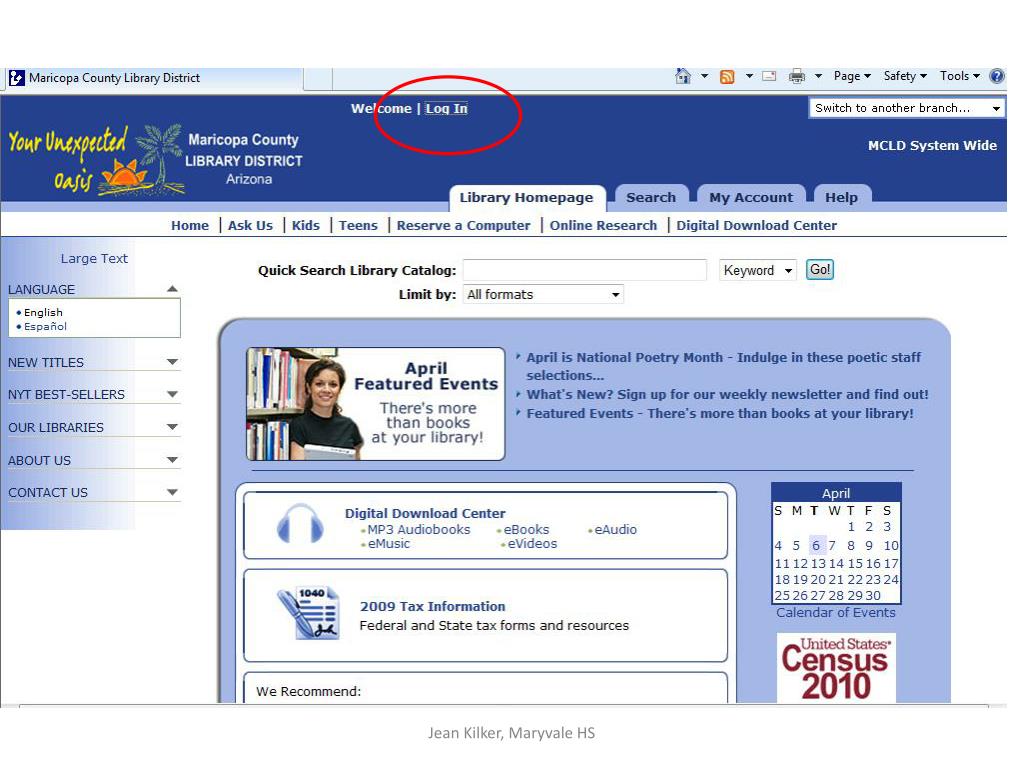1024x768 pixels.
Task: Click the Home navigation link
Action: pos(190,225)
